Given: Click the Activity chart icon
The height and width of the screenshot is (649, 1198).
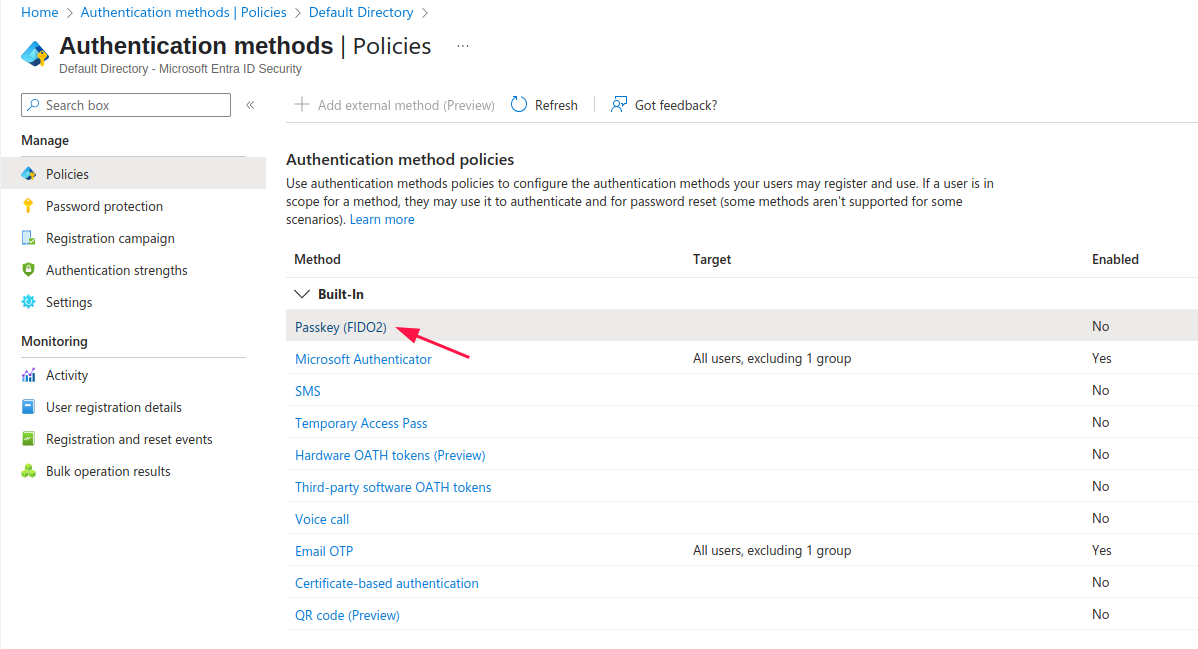Looking at the screenshot, I should [28, 375].
